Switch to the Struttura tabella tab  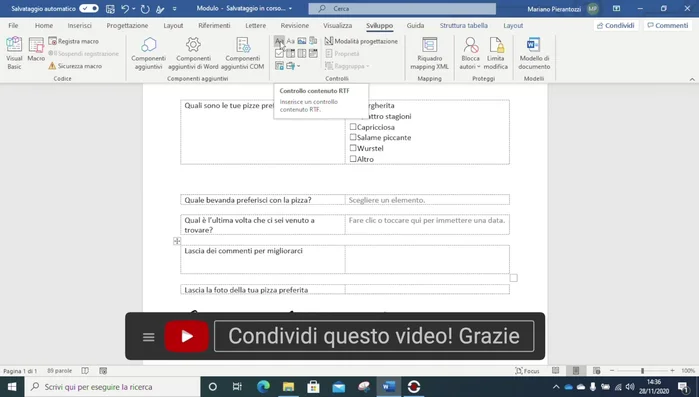464,25
